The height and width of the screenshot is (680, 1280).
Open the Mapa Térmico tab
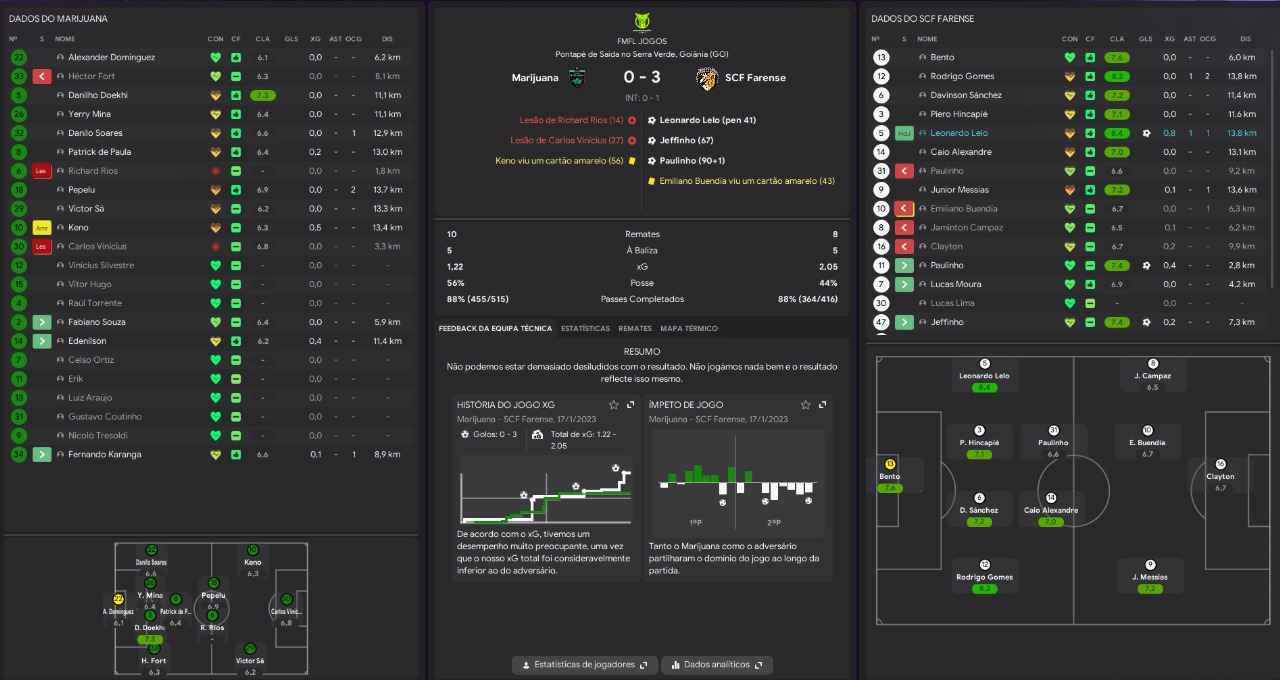coord(688,328)
